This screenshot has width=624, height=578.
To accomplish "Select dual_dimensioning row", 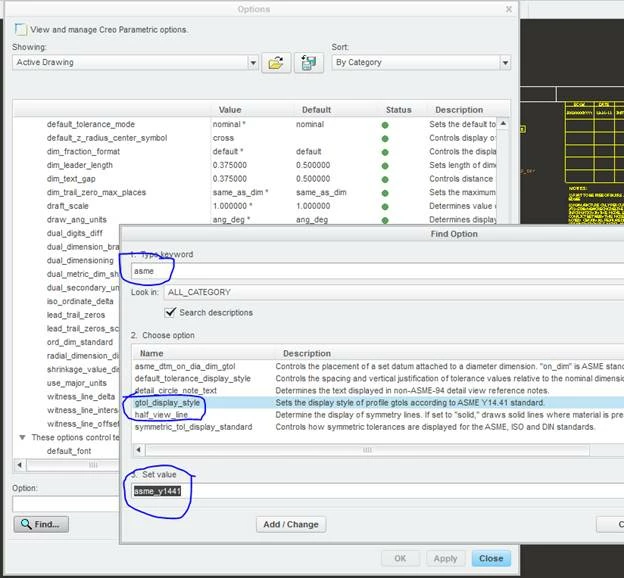I will pyautogui.click(x=80, y=260).
